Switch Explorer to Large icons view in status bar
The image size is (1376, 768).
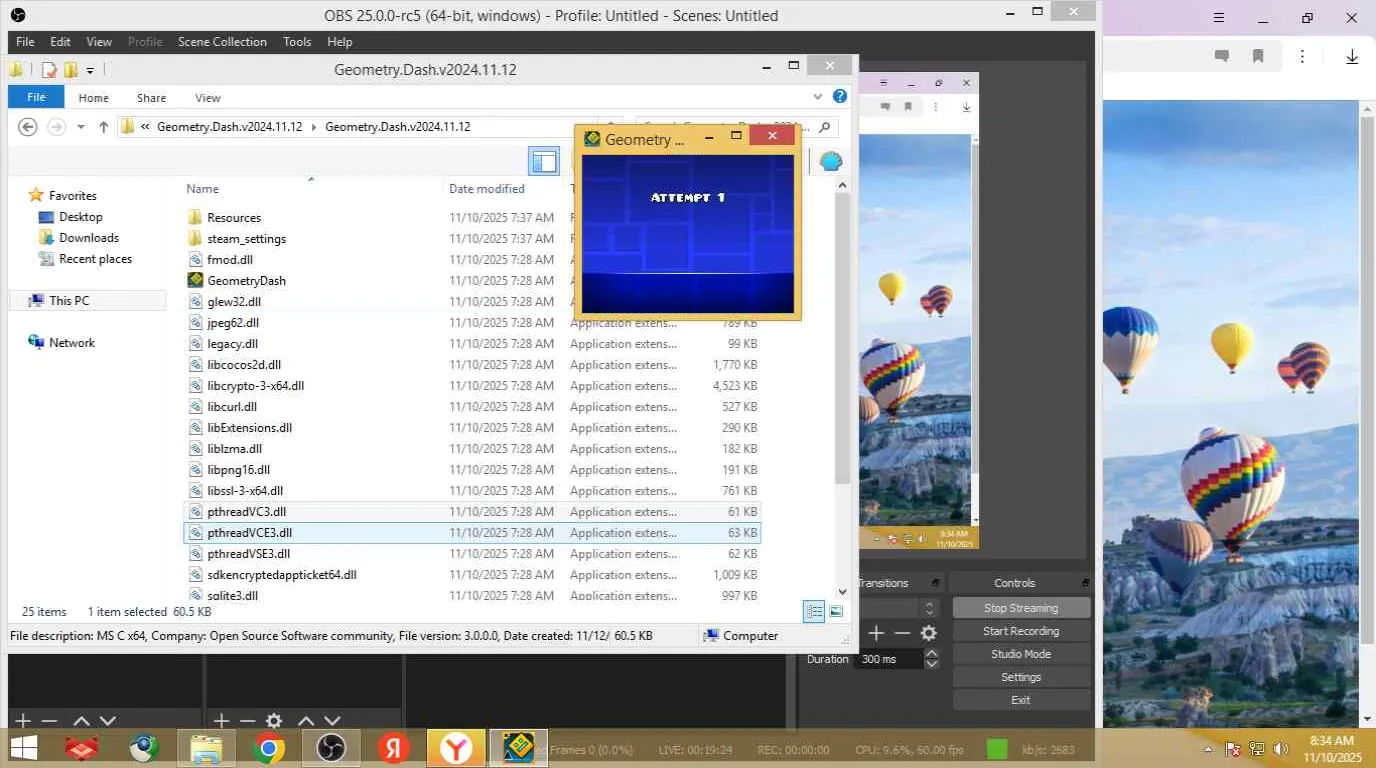[x=836, y=611]
